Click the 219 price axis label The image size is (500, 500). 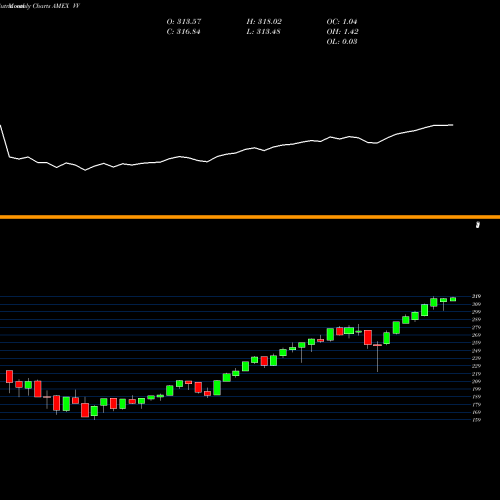(x=476, y=374)
